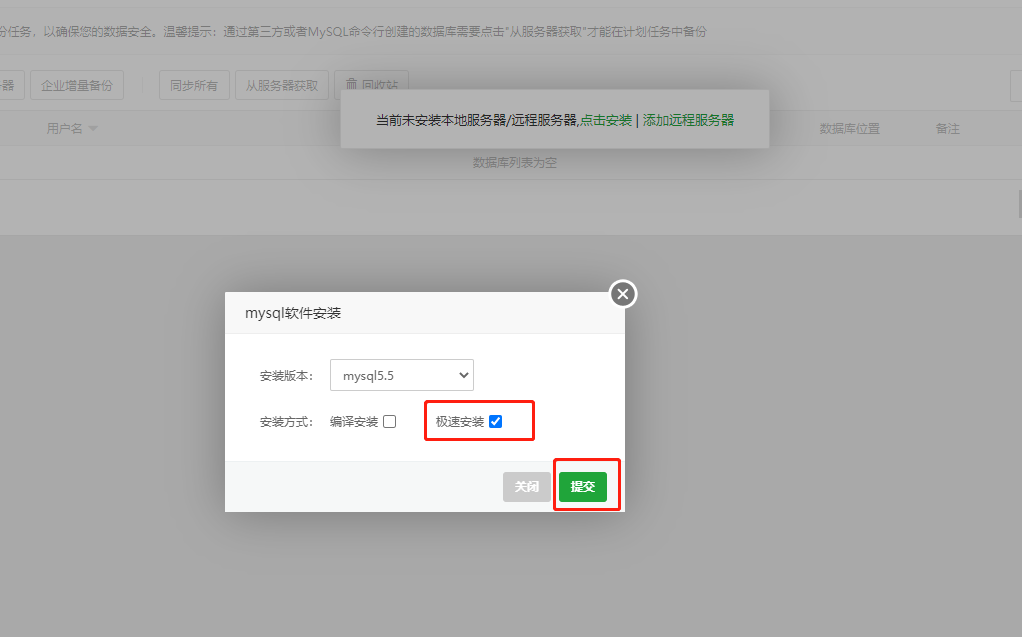Image resolution: width=1022 pixels, height=637 pixels.
Task: Select the 备注 column header
Action: pos(947,129)
